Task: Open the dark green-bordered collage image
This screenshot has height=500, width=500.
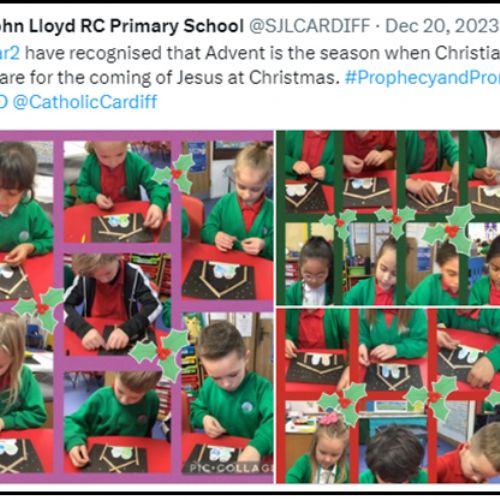Action: tap(388, 218)
